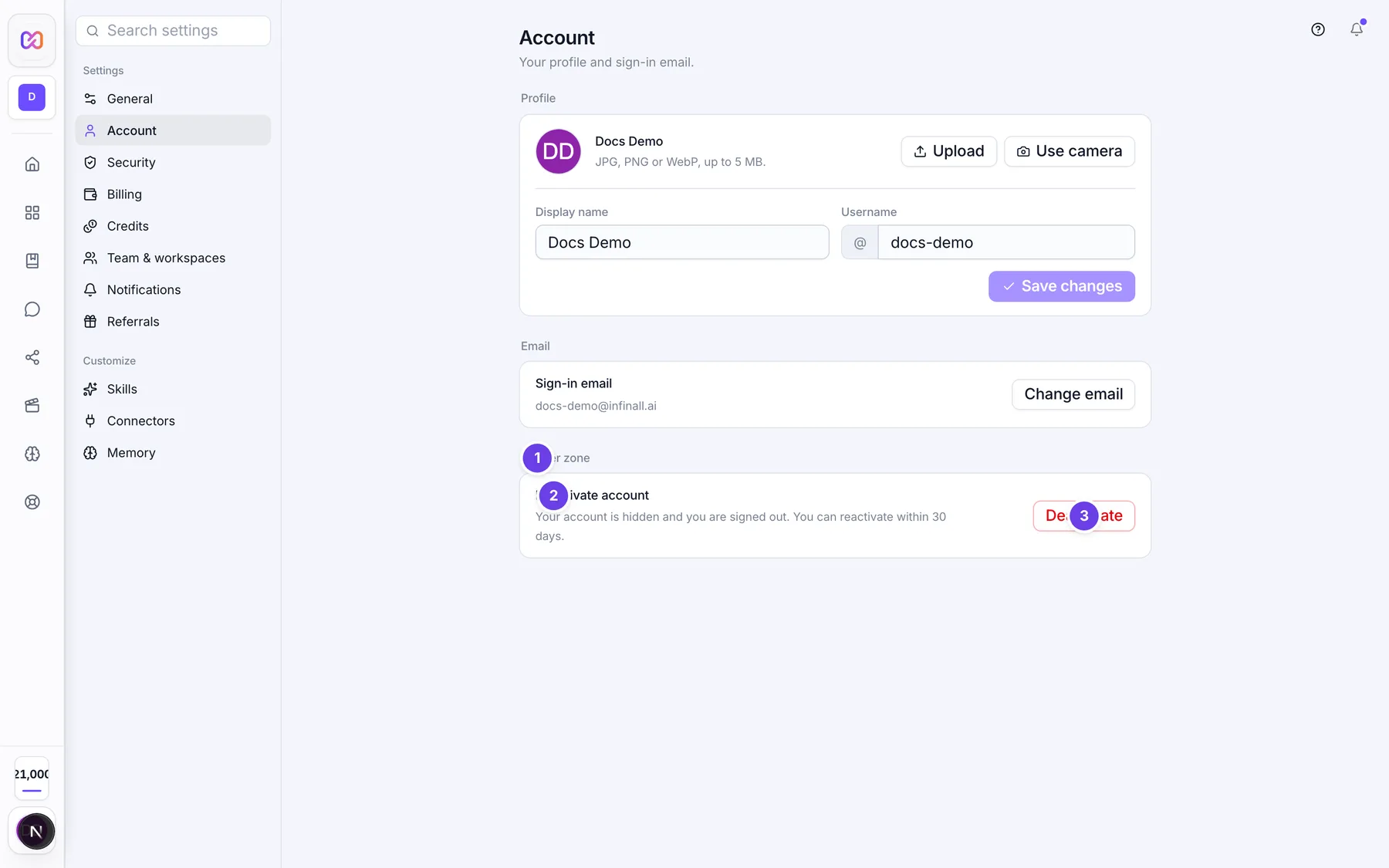1389x868 pixels.
Task: Click the red Deactivate button
Action: pyautogui.click(x=1083, y=516)
